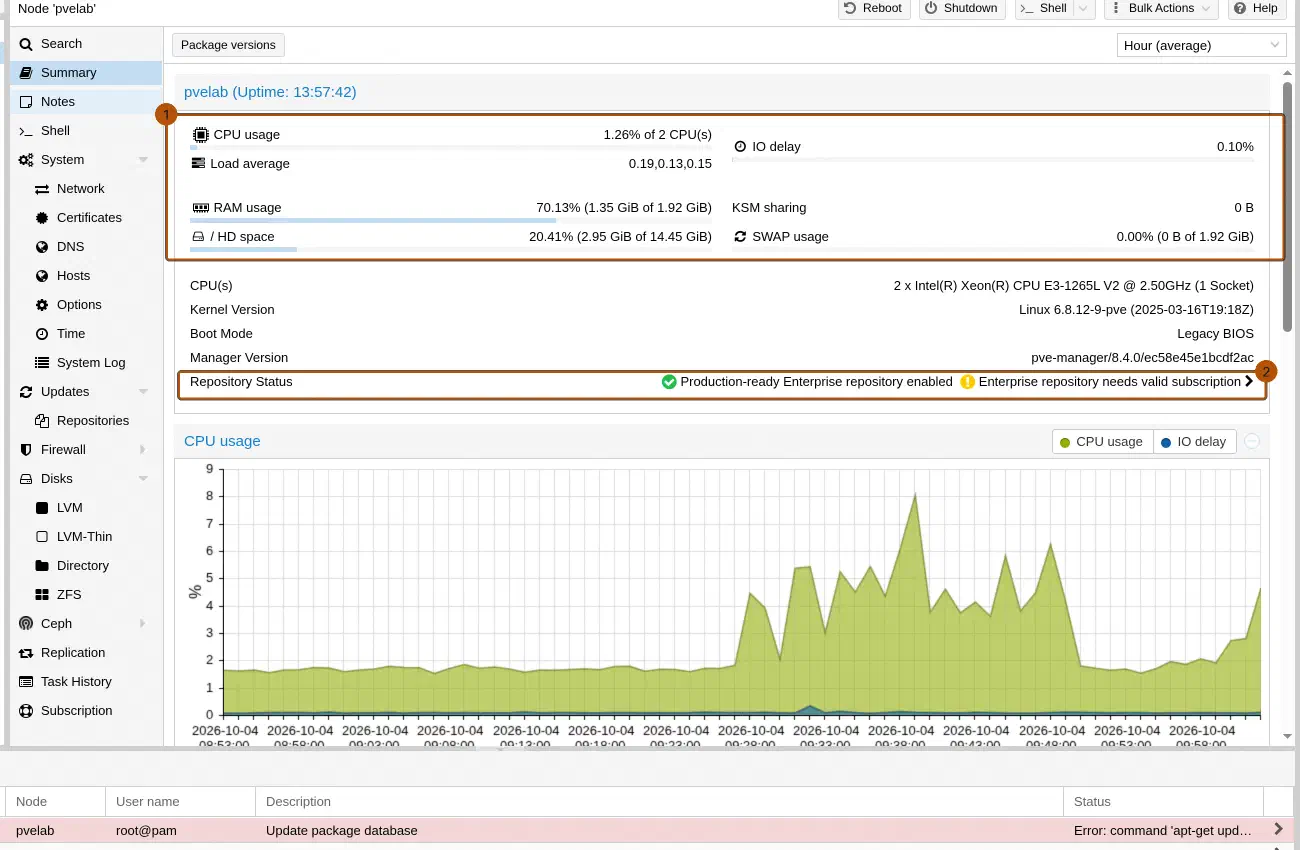The height and width of the screenshot is (850, 1300).
Task: Open Network settings icon
Action: [42, 189]
